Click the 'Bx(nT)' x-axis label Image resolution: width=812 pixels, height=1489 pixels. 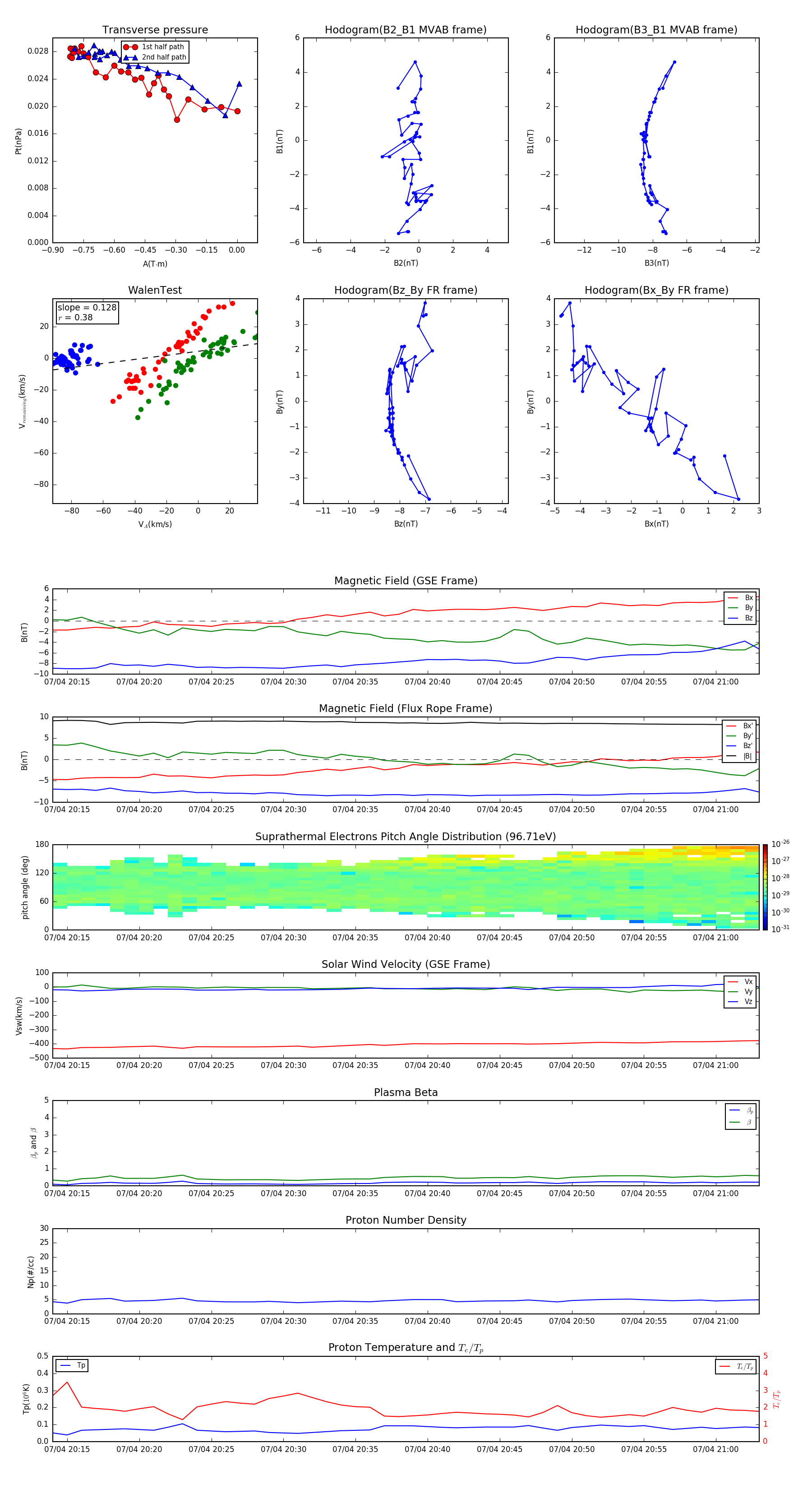pos(656,524)
